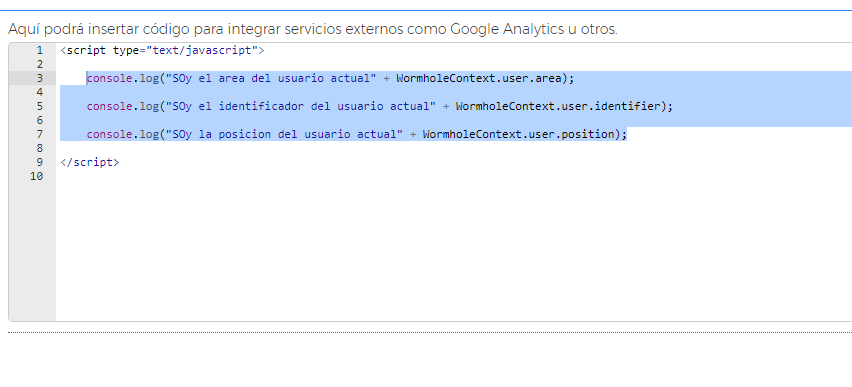The width and height of the screenshot is (852, 387).
Task: Click line number 7 in the gutter
Action: pyautogui.click(x=39, y=134)
